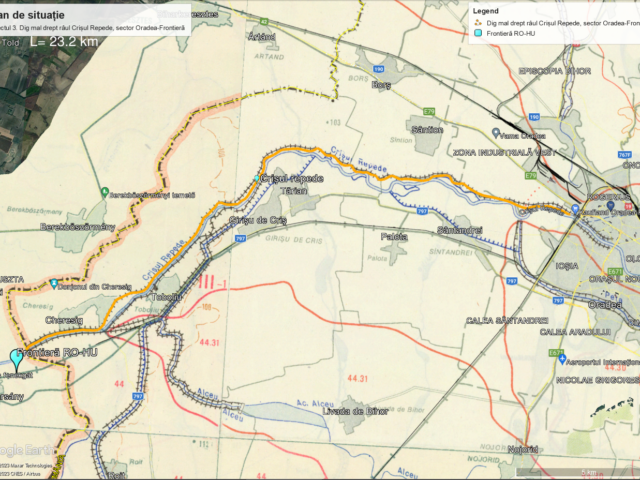The width and height of the screenshot is (640, 480).
Task: Click the CALEA SÂNTANDREI label
Action: pos(507,321)
